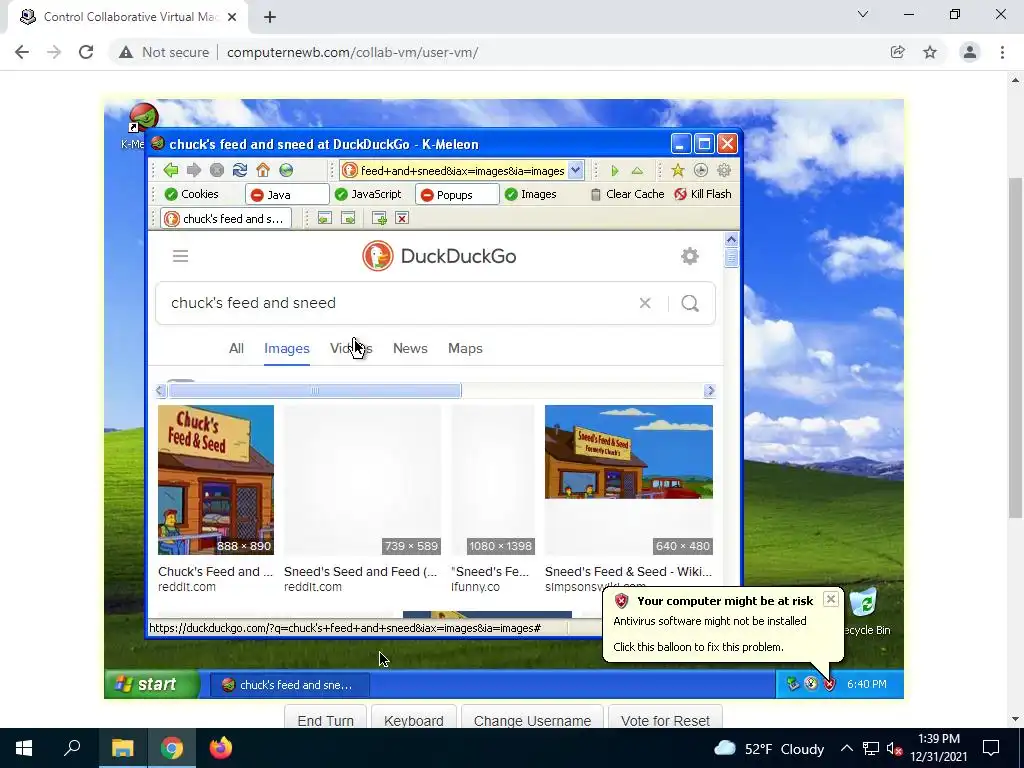Click the green Up triangle icon
This screenshot has height=768, width=1024.
click(637, 171)
